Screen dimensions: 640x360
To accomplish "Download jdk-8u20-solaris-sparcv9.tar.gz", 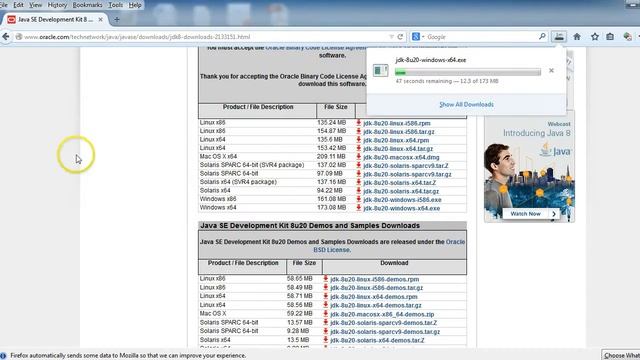I will point(407,174).
